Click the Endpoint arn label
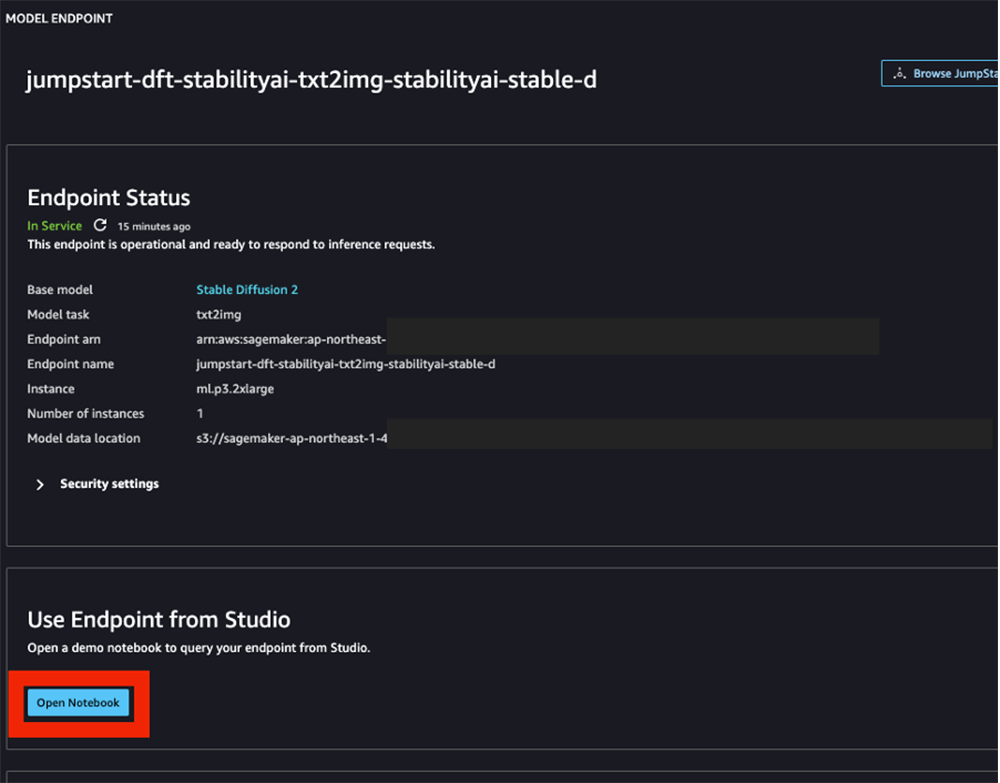 click(64, 339)
